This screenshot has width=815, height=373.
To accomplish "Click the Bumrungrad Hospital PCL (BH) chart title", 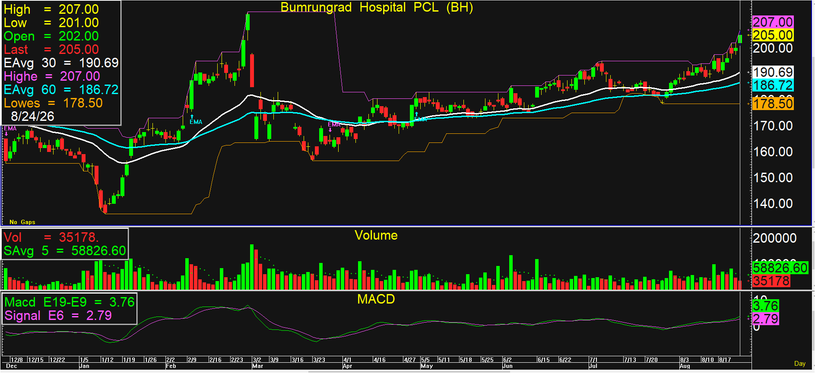I will [x=377, y=7].
